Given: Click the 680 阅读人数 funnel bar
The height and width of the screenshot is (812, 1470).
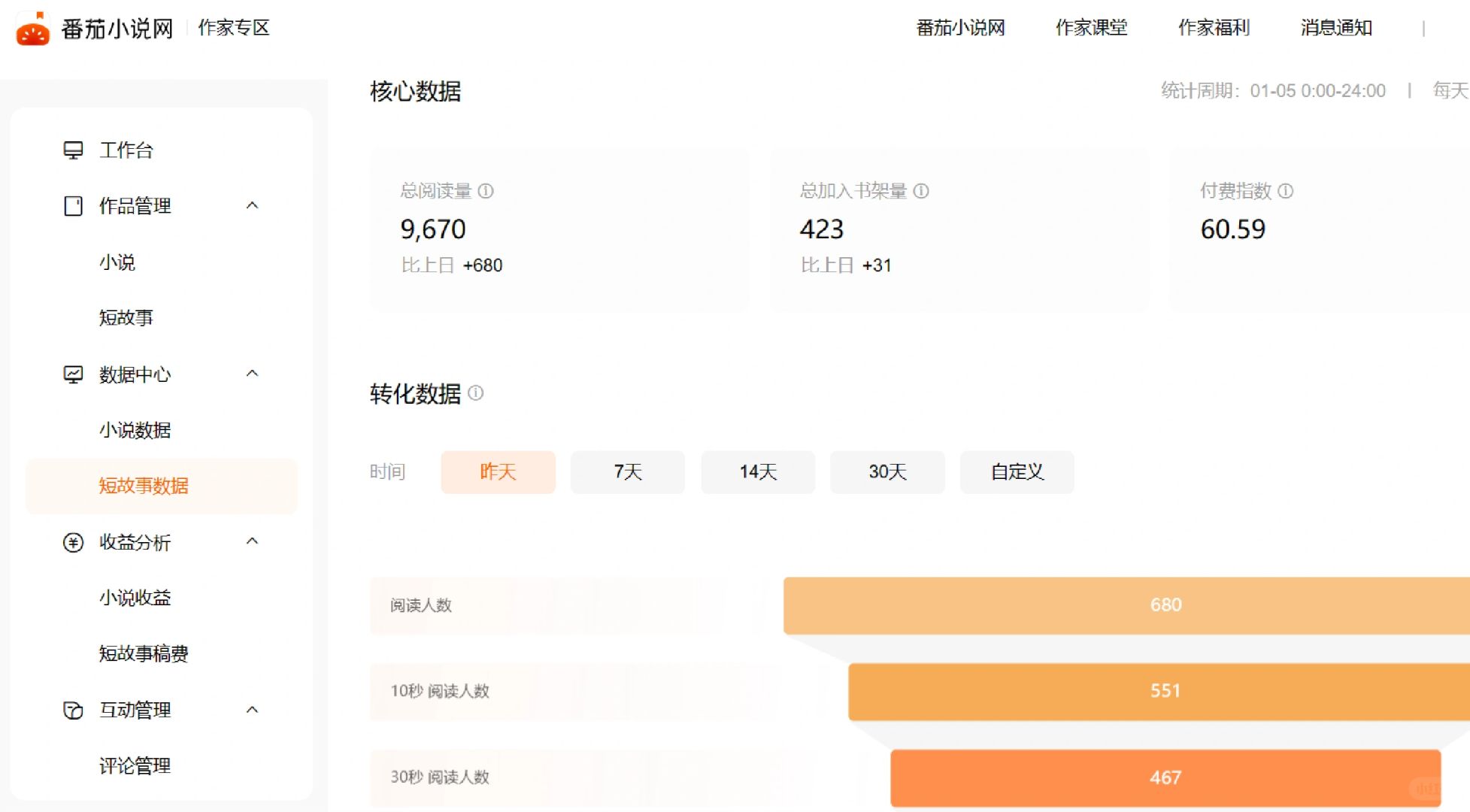Looking at the screenshot, I should coord(1164,604).
